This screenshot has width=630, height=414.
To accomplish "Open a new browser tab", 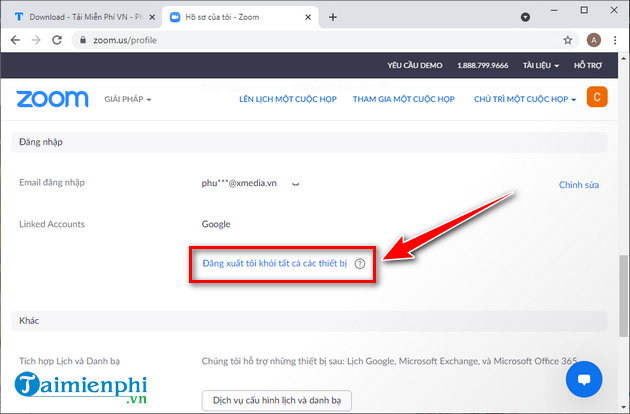I will [333, 17].
